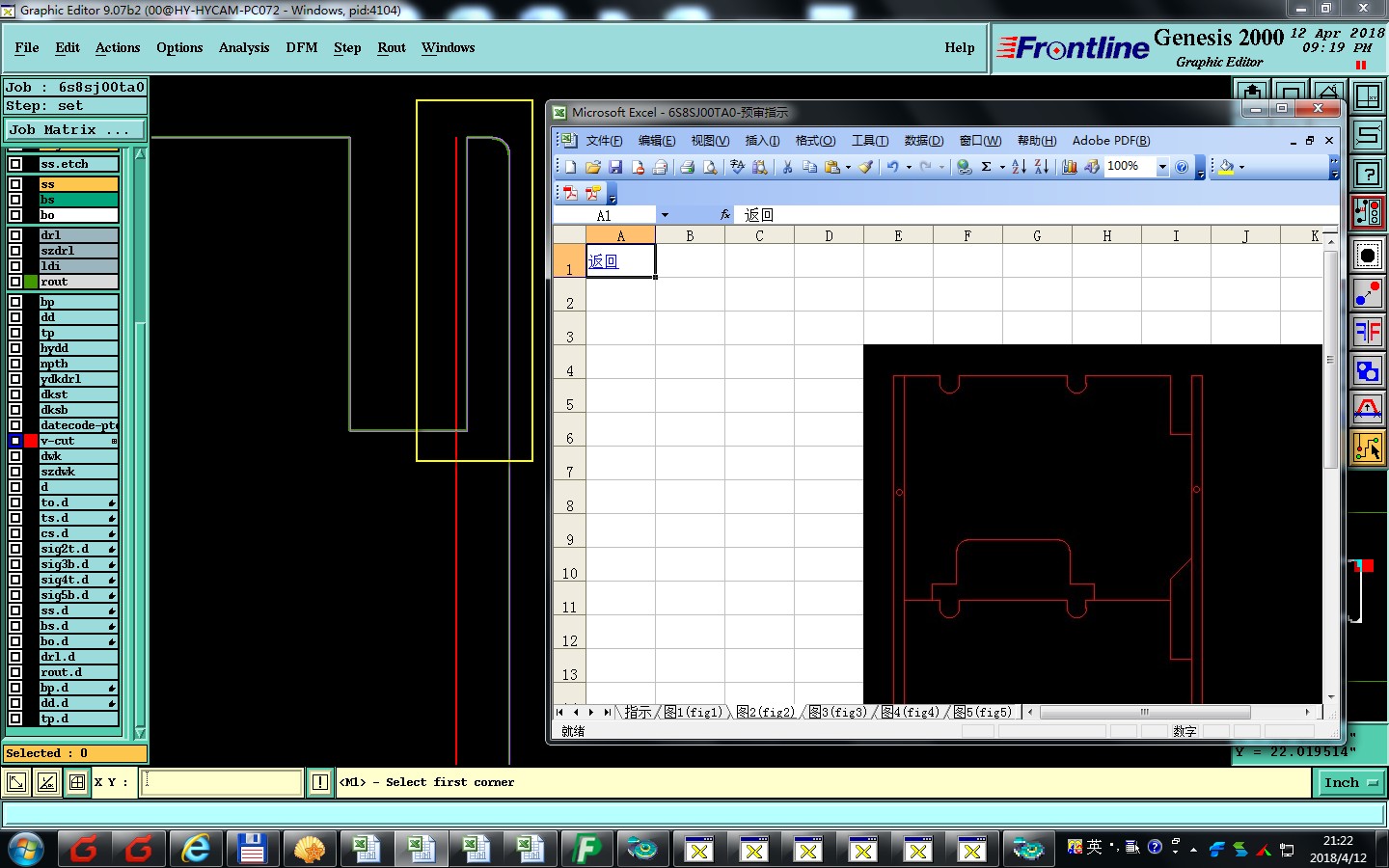Toggle display checkbox for layer drl
Image resolution: width=1389 pixels, height=868 pixels.
(15, 235)
